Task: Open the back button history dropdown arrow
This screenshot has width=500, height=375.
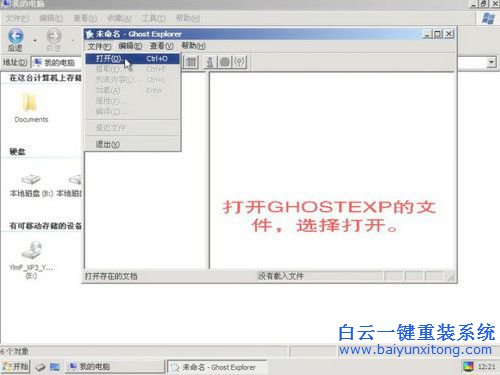Action: click(35, 40)
